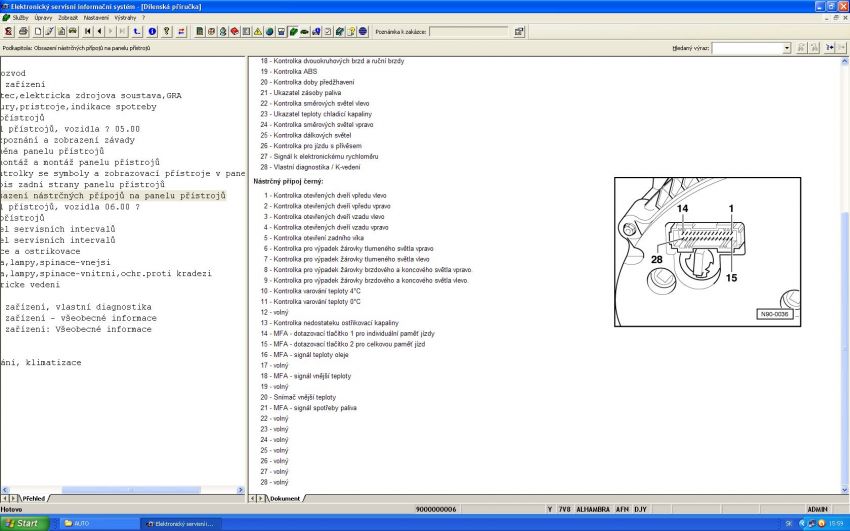This screenshot has width=850, height=531.
Task: Open the Služby menu
Action: [x=20, y=17]
